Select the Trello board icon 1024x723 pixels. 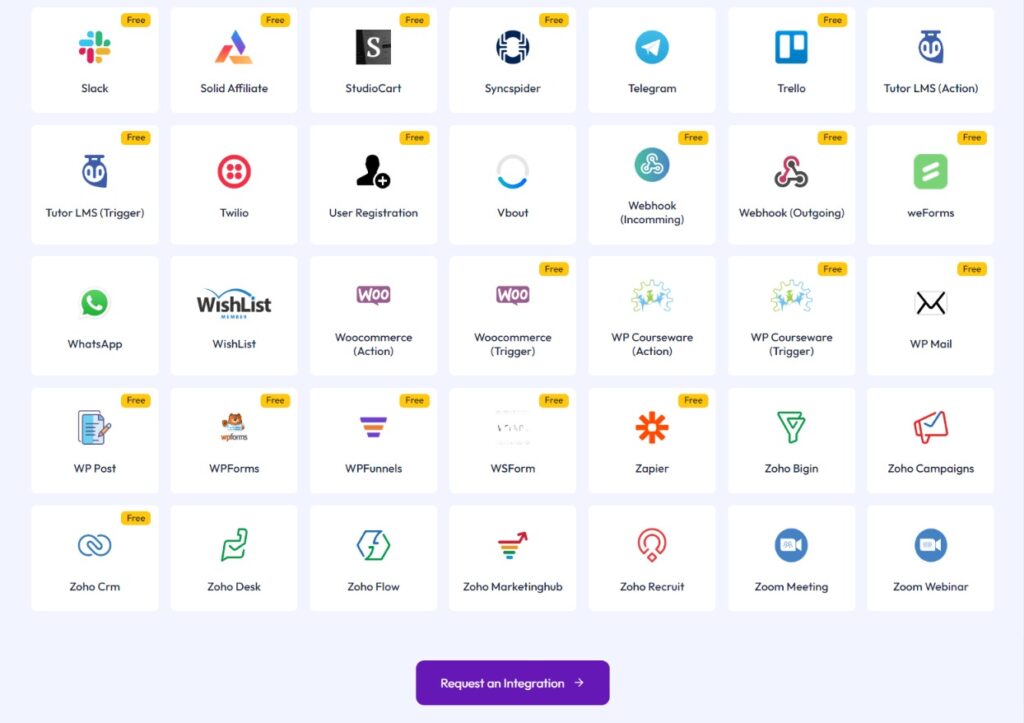791,47
